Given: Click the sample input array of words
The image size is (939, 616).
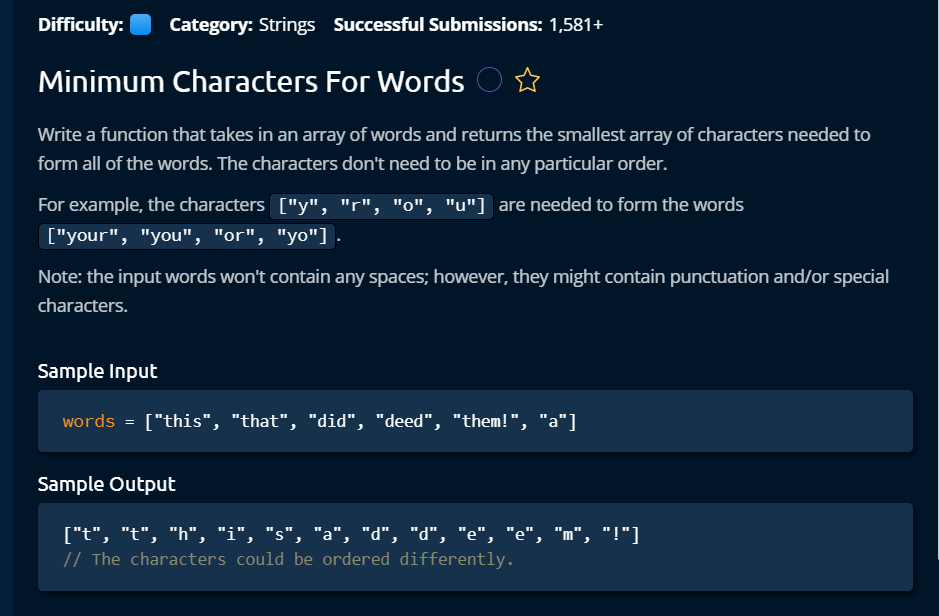Looking at the screenshot, I should 361,421.
